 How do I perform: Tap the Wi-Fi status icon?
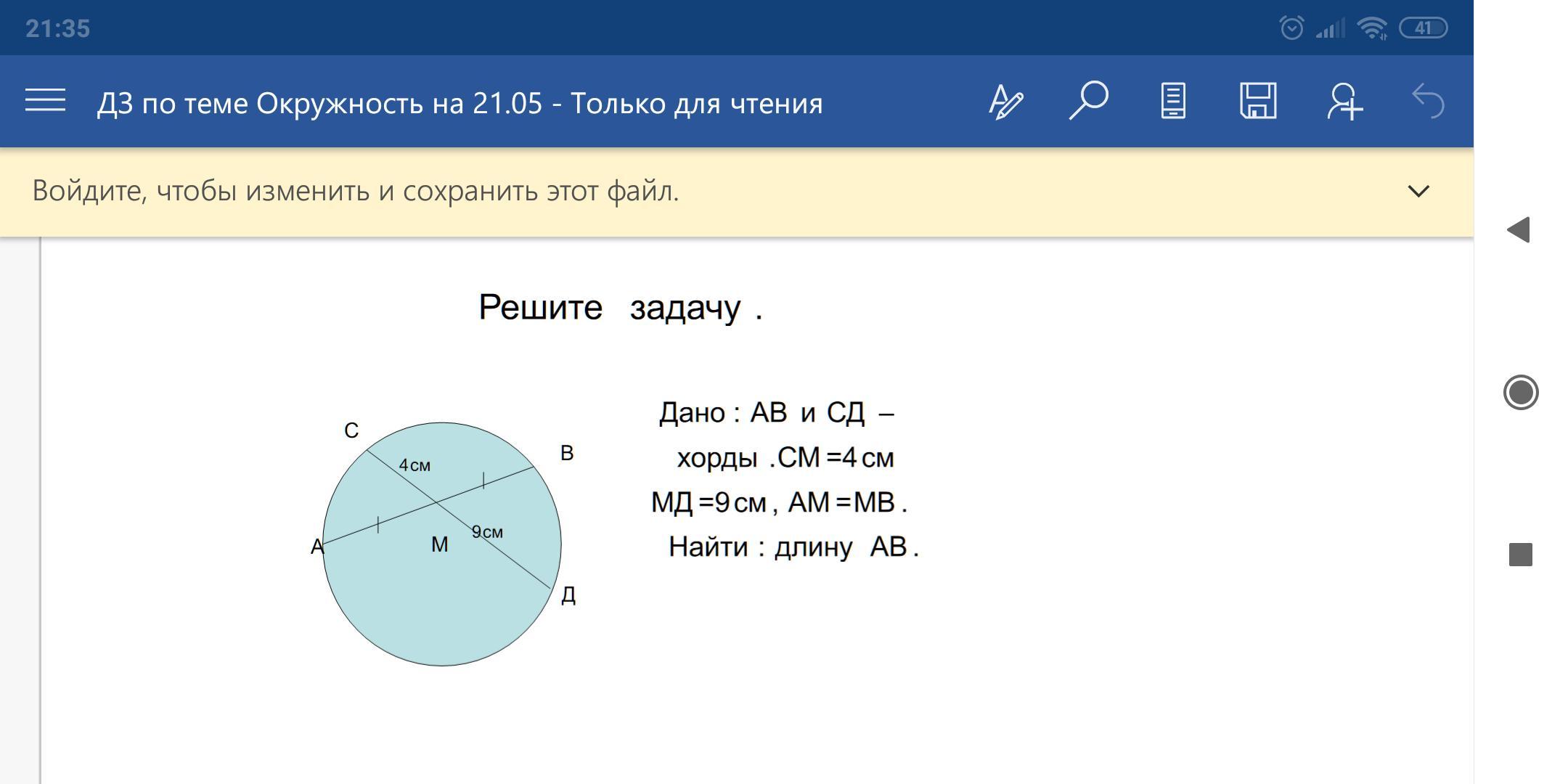coord(1371,28)
